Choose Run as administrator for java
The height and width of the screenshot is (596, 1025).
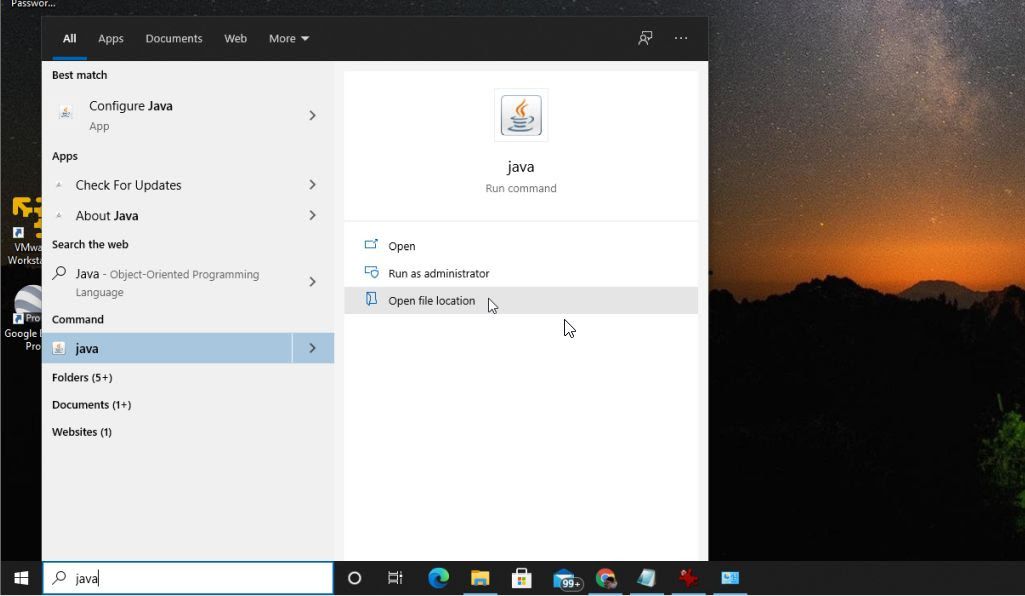pyautogui.click(x=438, y=273)
